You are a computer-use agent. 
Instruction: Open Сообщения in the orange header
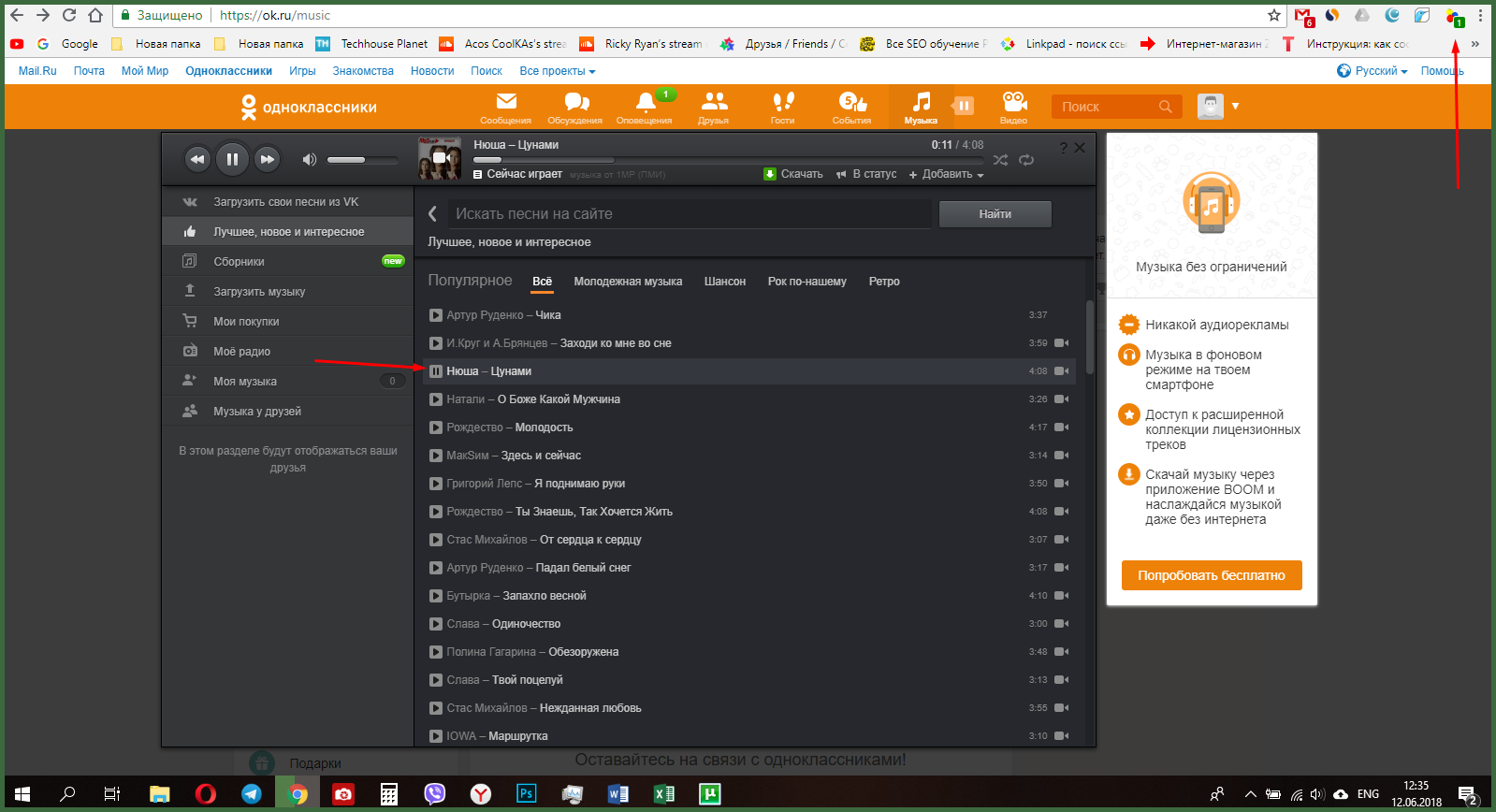[505, 108]
